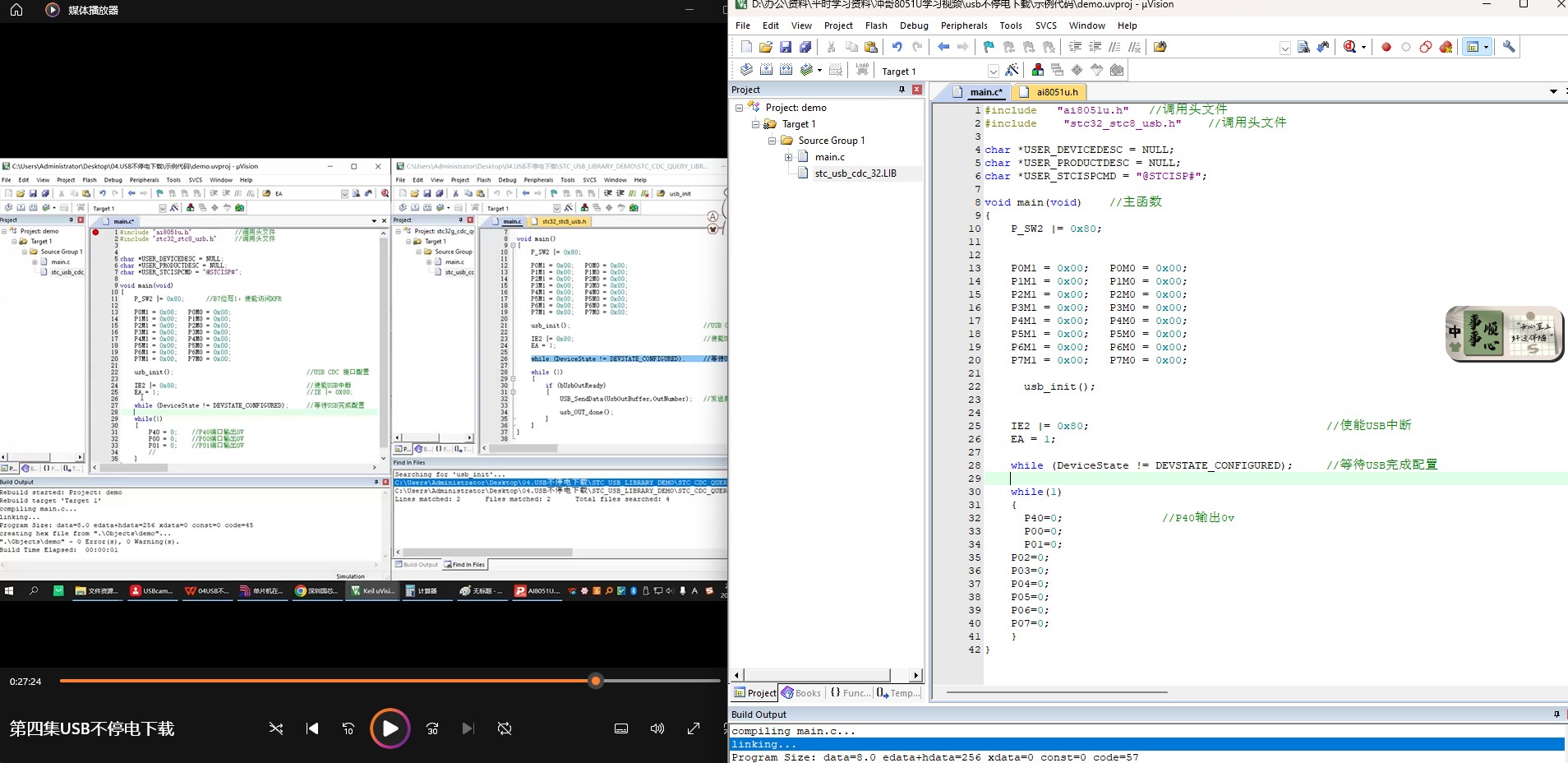Toggle shuffle in the media player

tap(276, 728)
